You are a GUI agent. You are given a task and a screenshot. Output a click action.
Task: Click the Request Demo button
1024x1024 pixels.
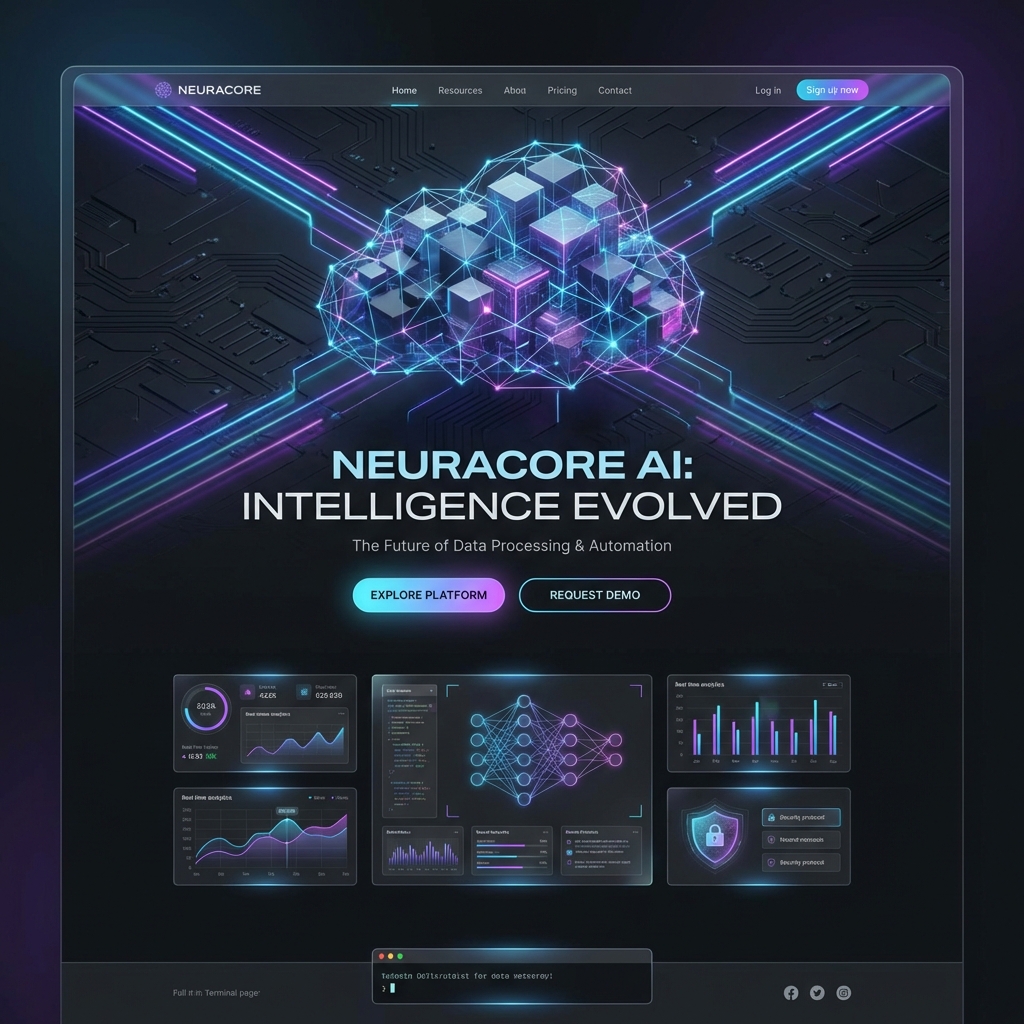coord(595,595)
